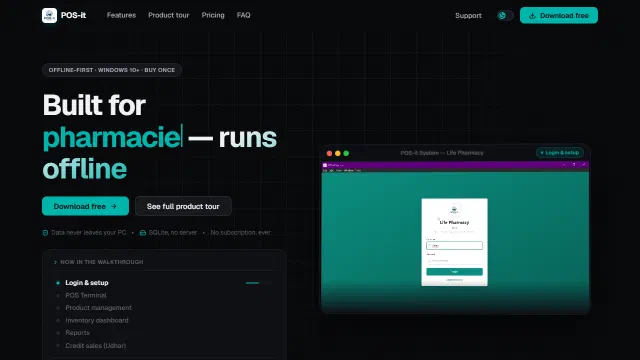
Task: Click No subscription, ever text
Action: [240, 232]
